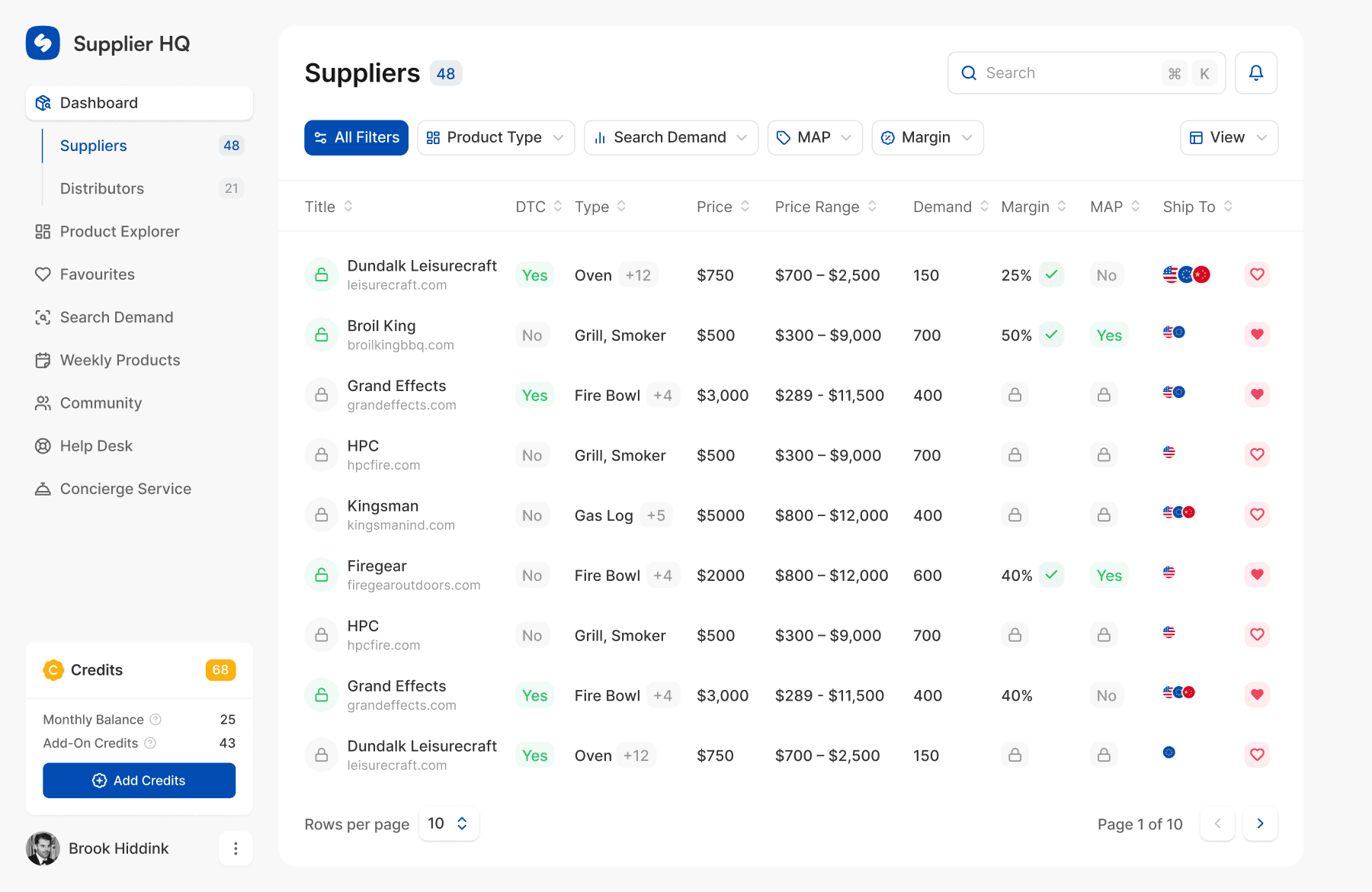1372x892 pixels.
Task: Click the margin lock icon in Kingsman row
Action: click(x=1015, y=515)
